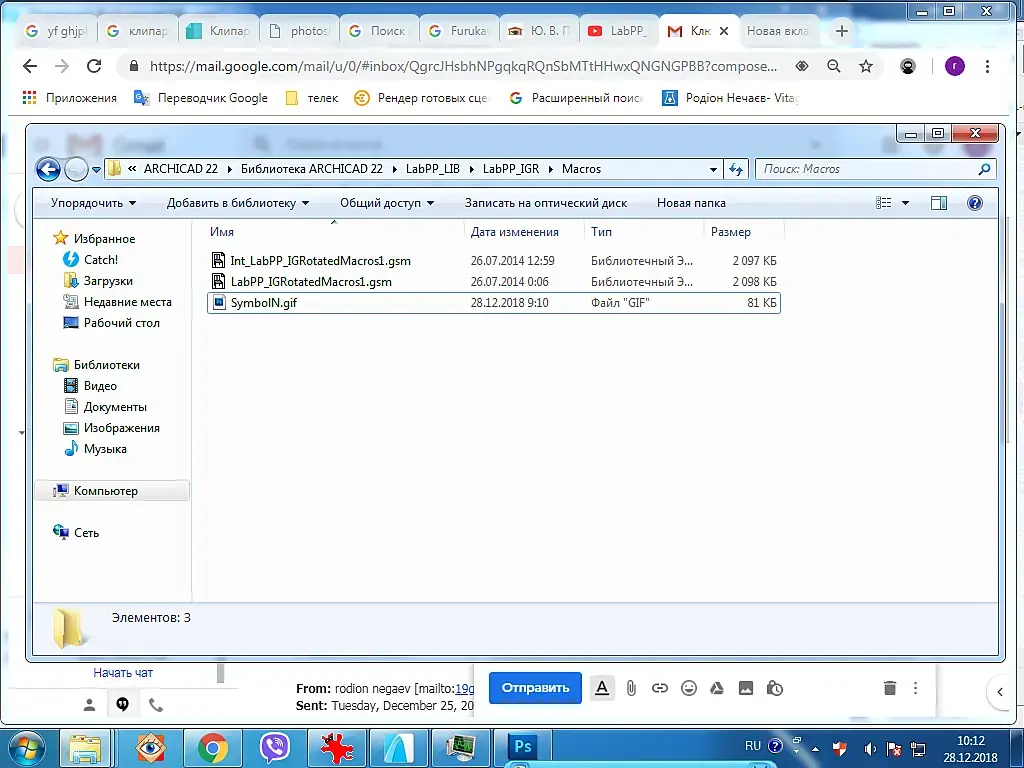Open the view options dropdown arrow
Image resolution: width=1024 pixels, height=768 pixels.
(x=905, y=203)
